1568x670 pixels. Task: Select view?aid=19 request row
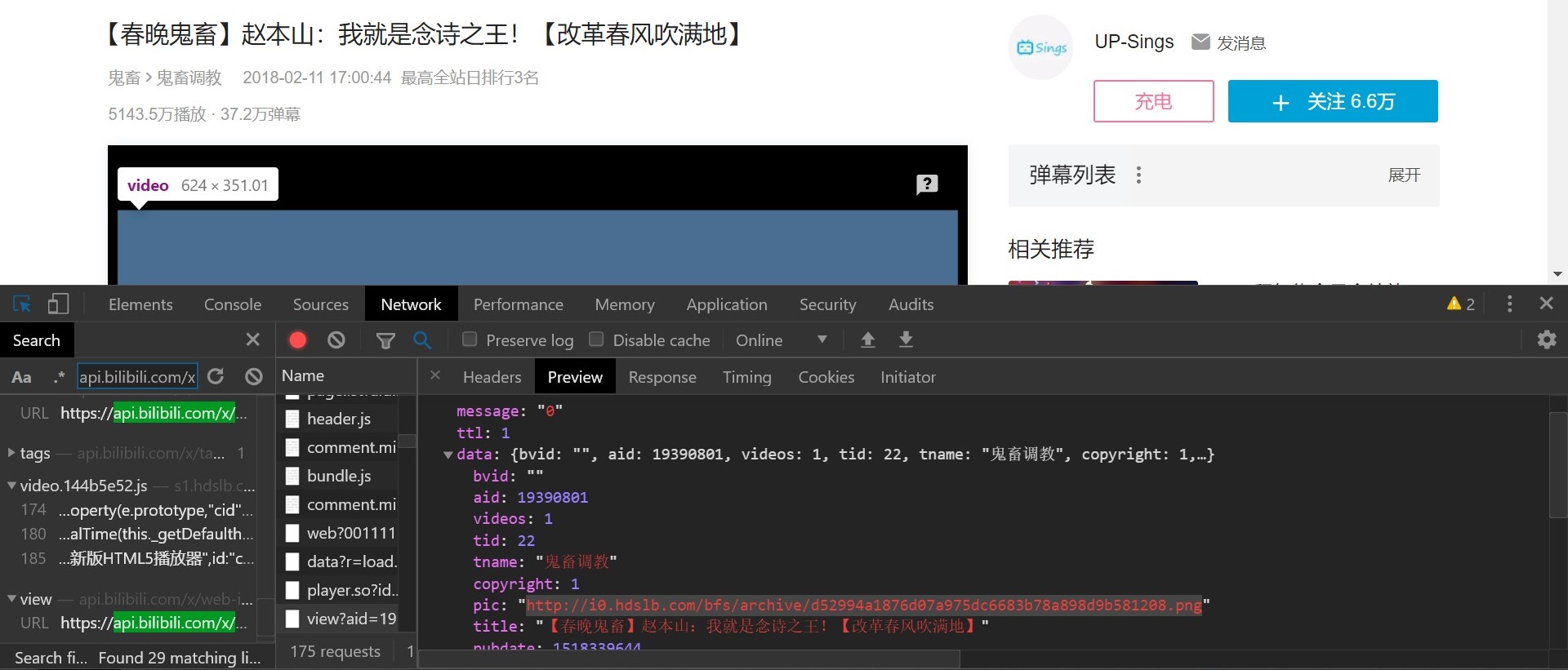coord(341,619)
